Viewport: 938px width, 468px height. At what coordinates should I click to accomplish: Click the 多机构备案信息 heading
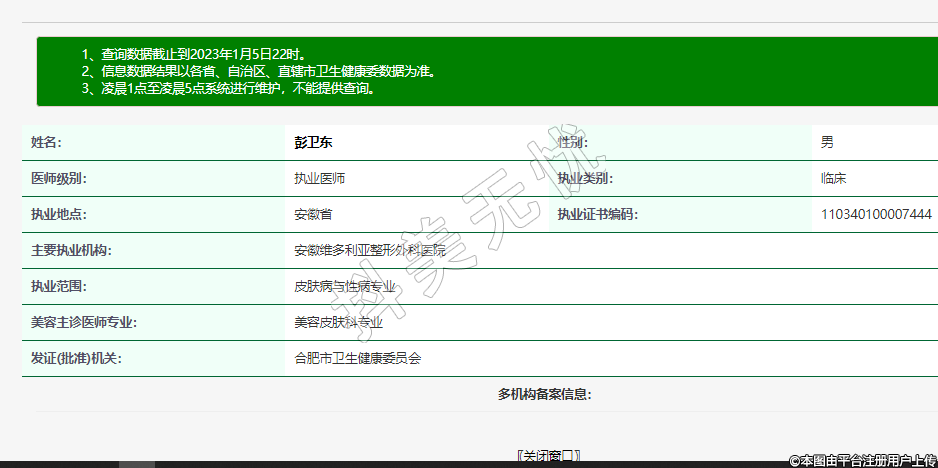pyautogui.click(x=544, y=394)
